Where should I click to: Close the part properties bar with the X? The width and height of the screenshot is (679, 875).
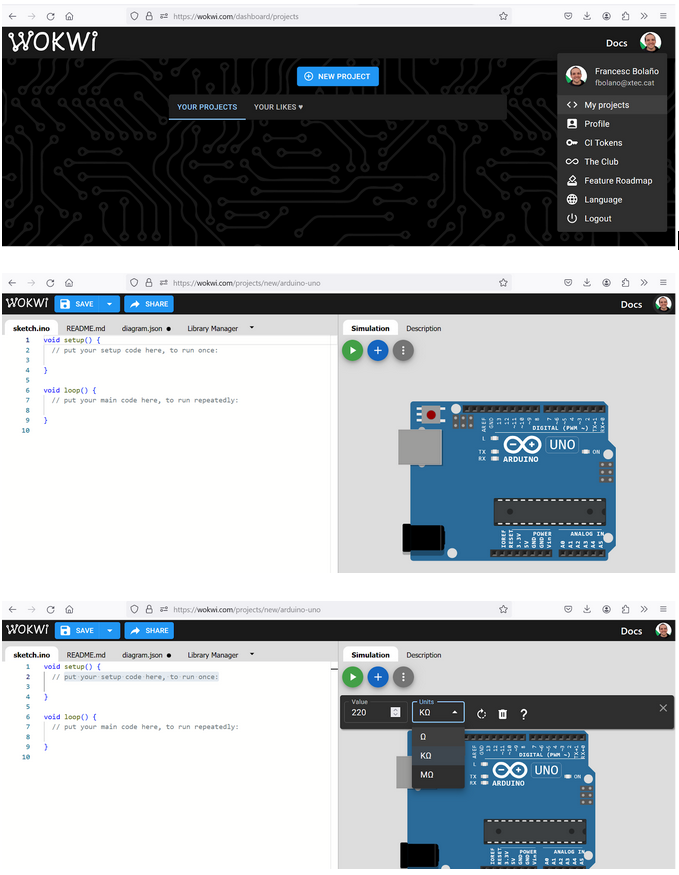pyautogui.click(x=662, y=708)
